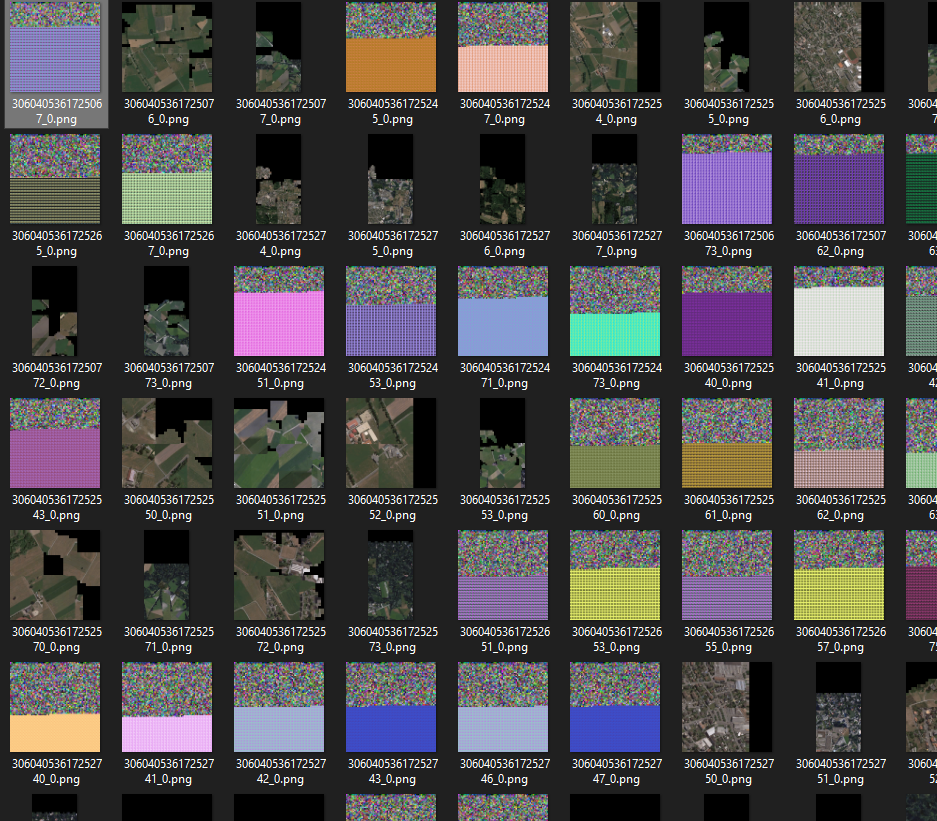Select lavender thumbnail 30604053617250673_0.png

point(727,179)
